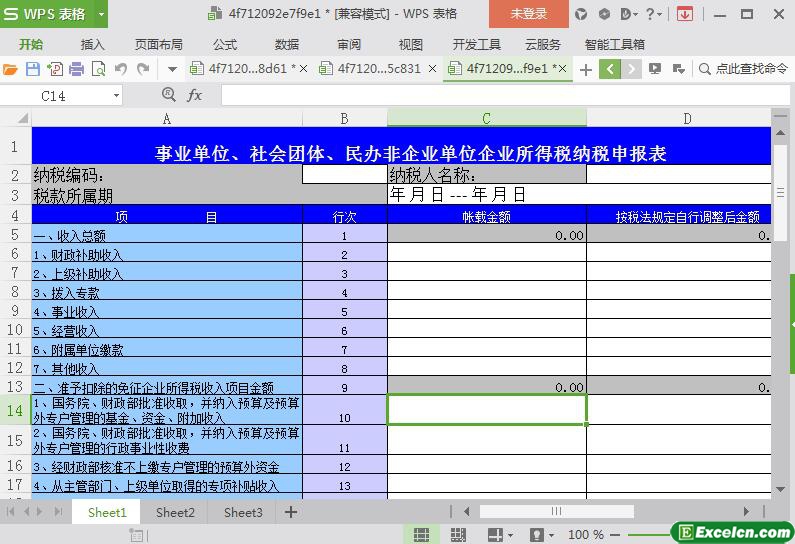Click the Print icon in quick toolbar
Screen dimensions: 795x544
pyautogui.click(x=76, y=69)
